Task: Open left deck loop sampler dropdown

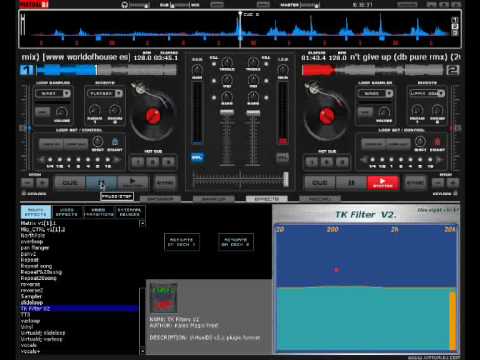Action: [x=66, y=93]
